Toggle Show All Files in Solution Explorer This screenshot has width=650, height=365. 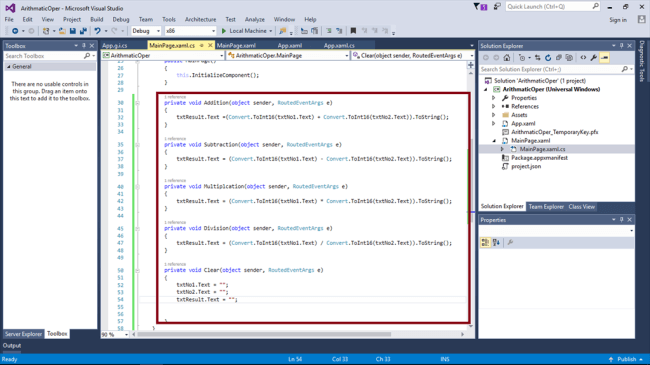point(569,58)
